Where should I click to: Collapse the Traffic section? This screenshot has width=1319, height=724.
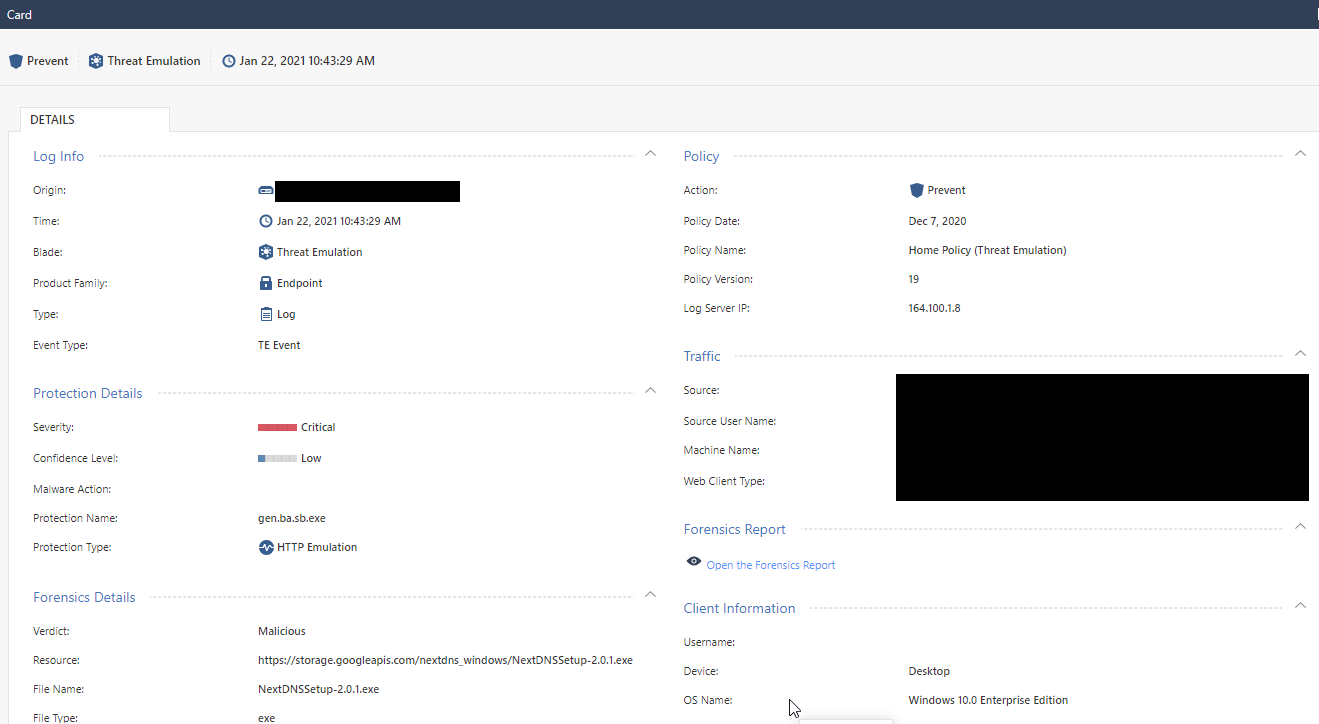[1300, 354]
